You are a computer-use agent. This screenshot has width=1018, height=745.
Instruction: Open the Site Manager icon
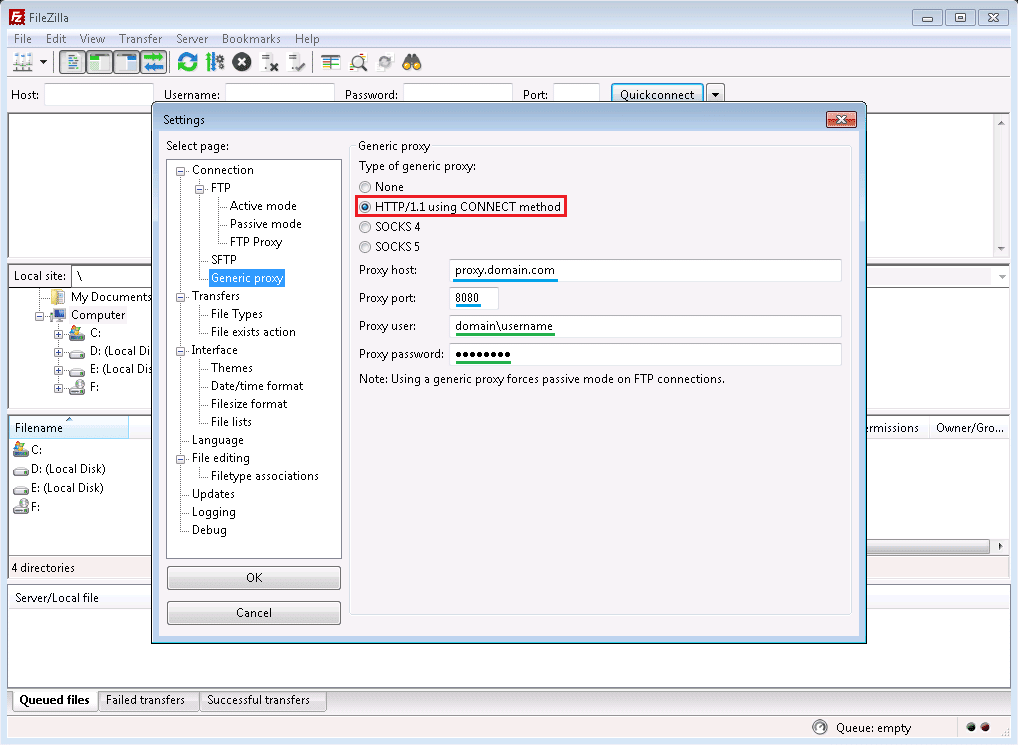tap(22, 62)
